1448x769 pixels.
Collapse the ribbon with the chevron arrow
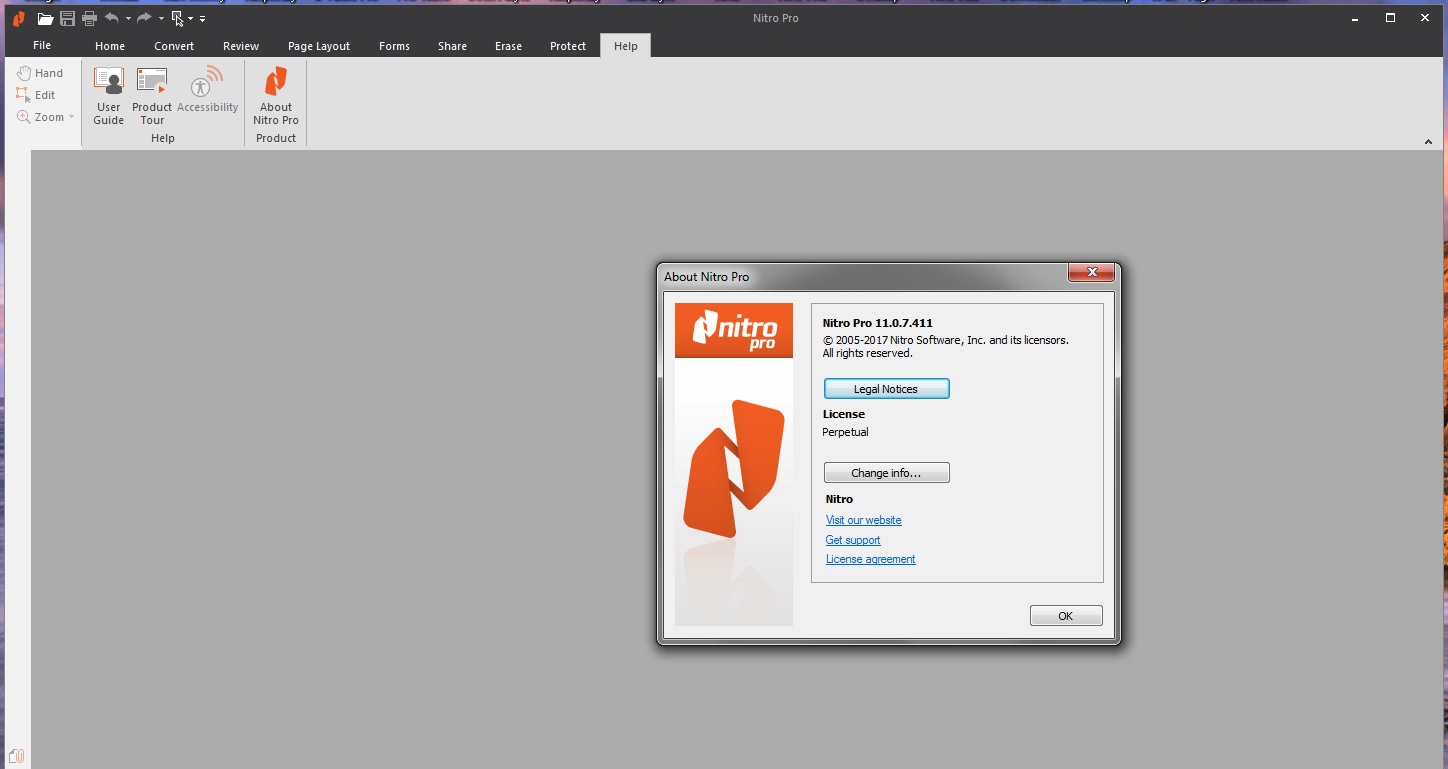(1428, 141)
